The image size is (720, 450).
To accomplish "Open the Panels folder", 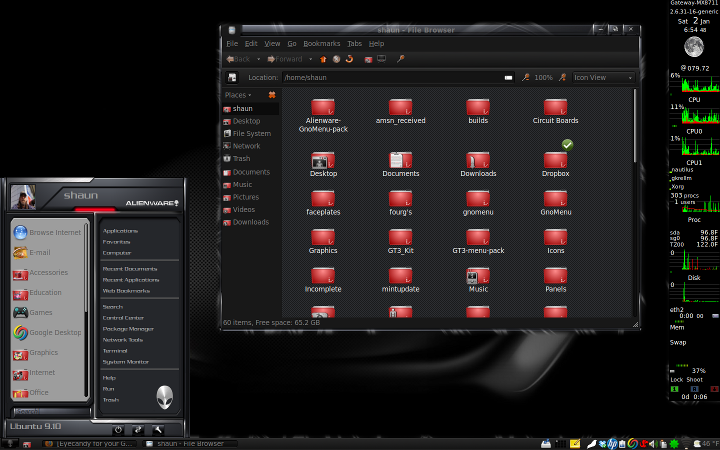I will click(x=556, y=280).
